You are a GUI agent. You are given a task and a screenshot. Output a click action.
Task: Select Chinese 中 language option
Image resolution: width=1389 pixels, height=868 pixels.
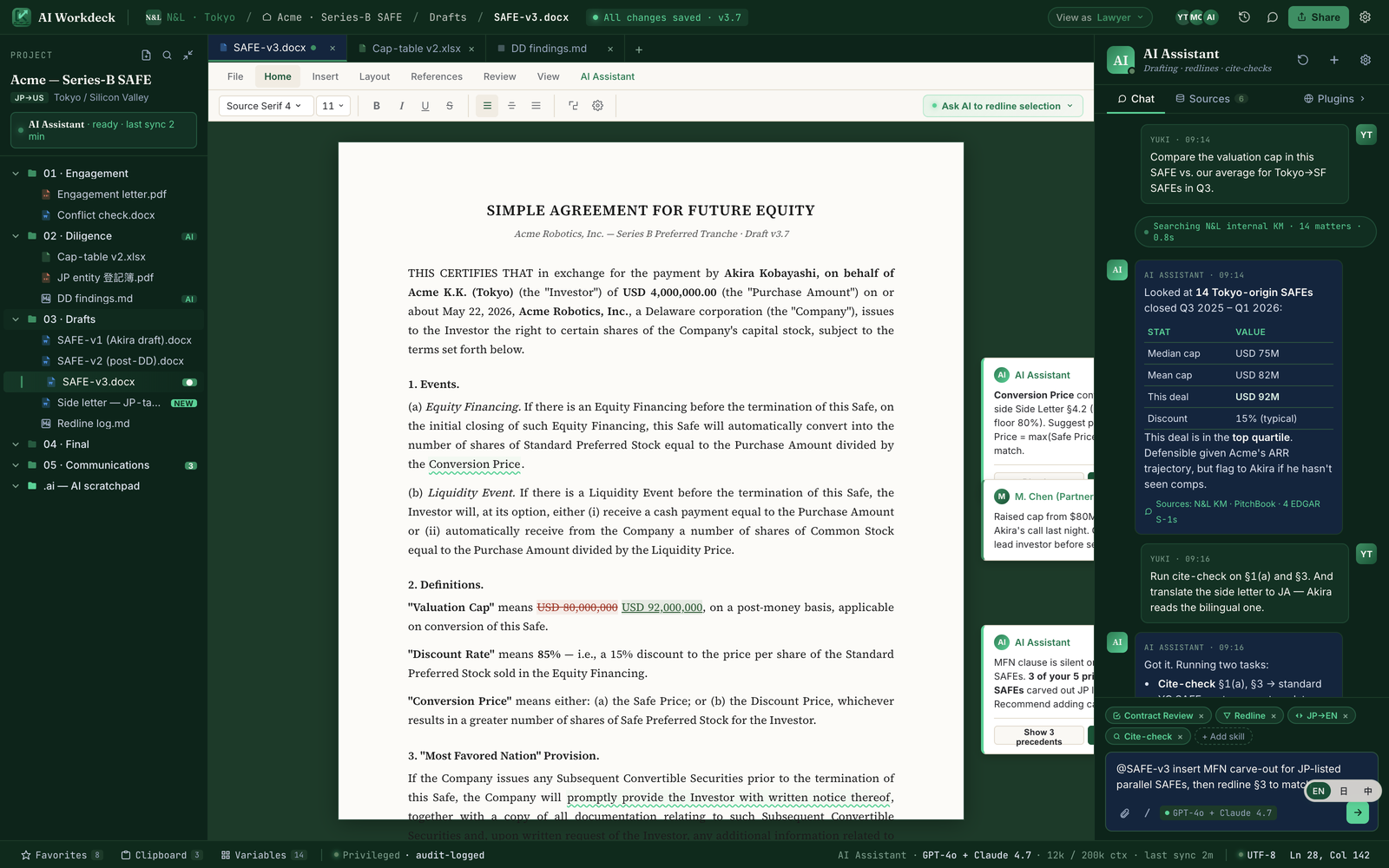[1368, 791]
